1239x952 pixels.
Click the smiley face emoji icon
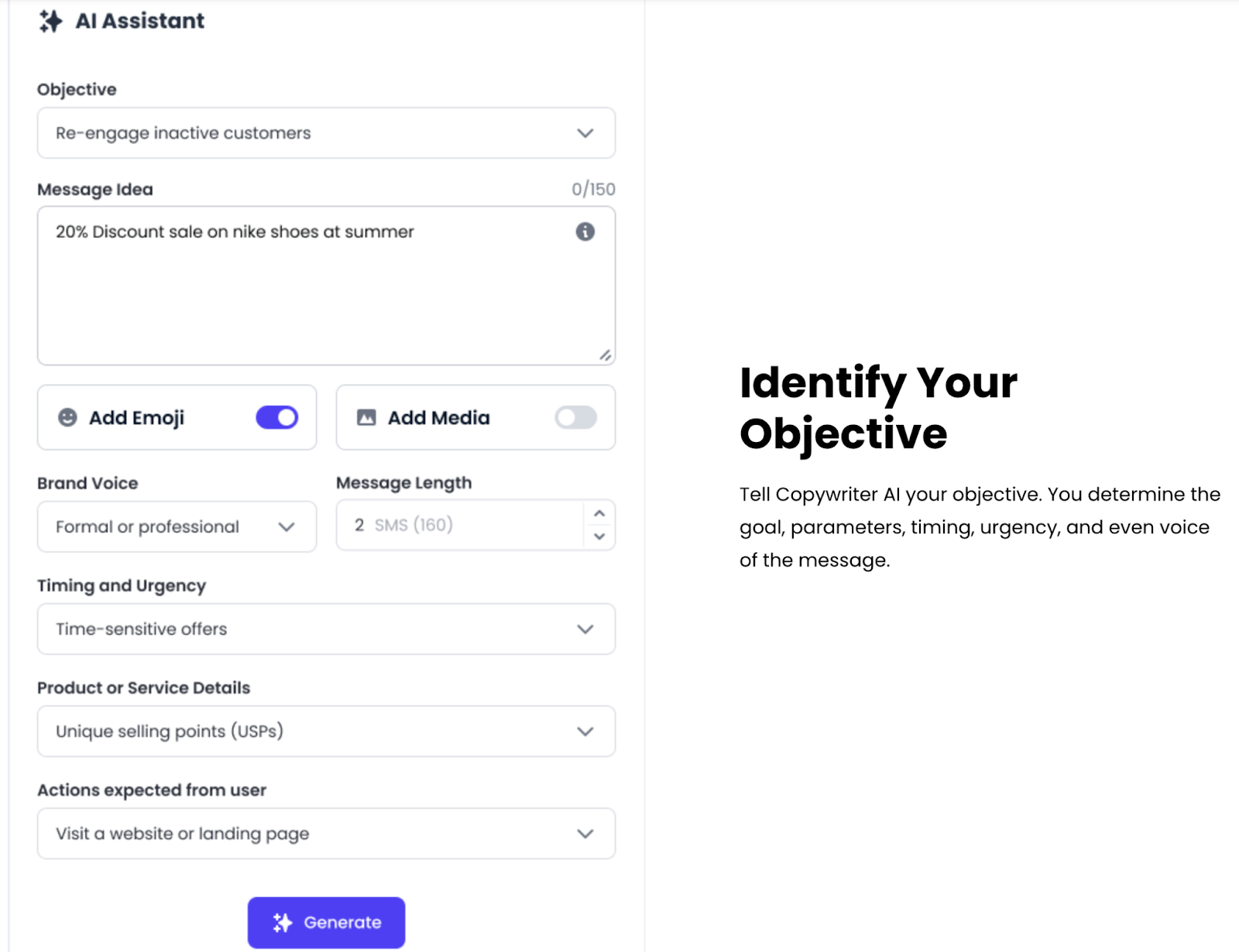67,417
